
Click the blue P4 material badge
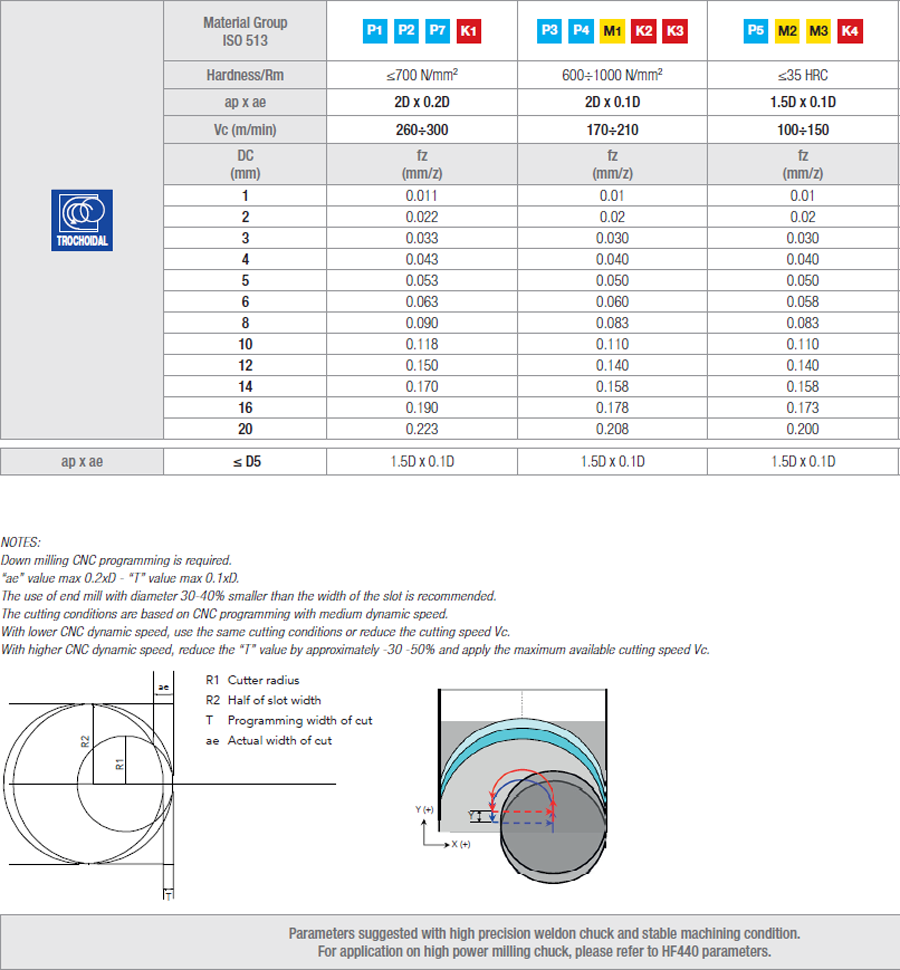click(x=581, y=32)
